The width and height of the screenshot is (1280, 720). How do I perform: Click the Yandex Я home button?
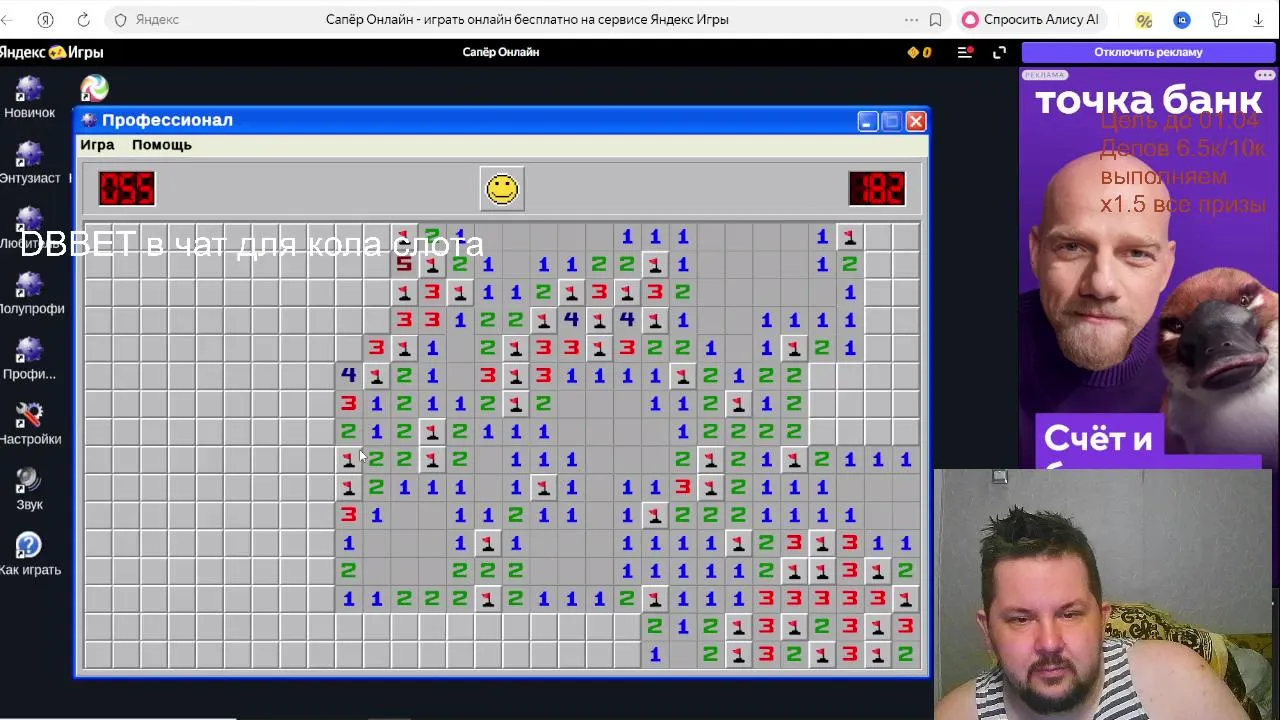pyautogui.click(x=45, y=19)
